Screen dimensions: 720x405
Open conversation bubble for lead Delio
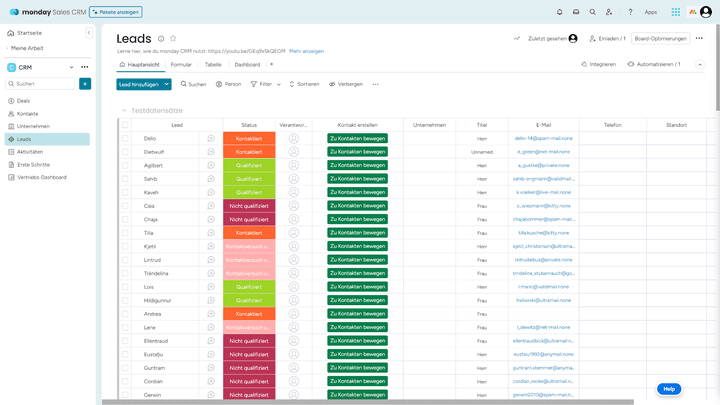(211, 138)
